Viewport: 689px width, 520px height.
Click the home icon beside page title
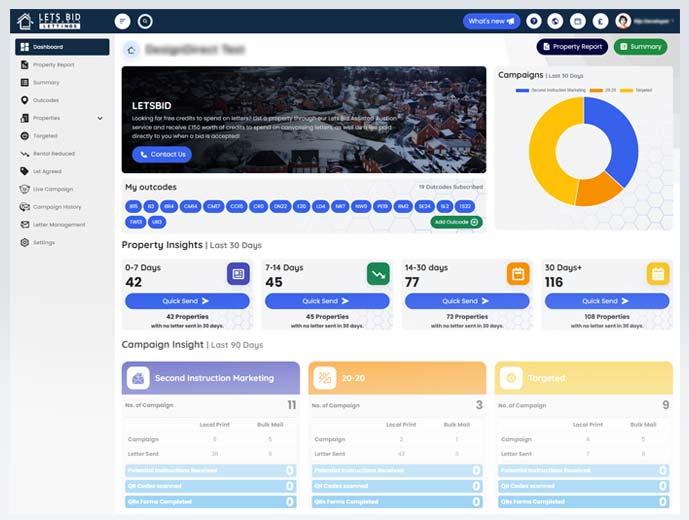click(131, 50)
